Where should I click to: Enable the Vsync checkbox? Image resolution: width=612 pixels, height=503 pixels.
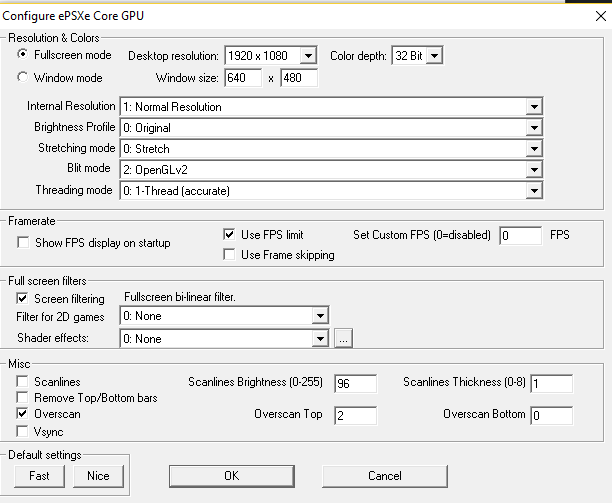point(22,432)
